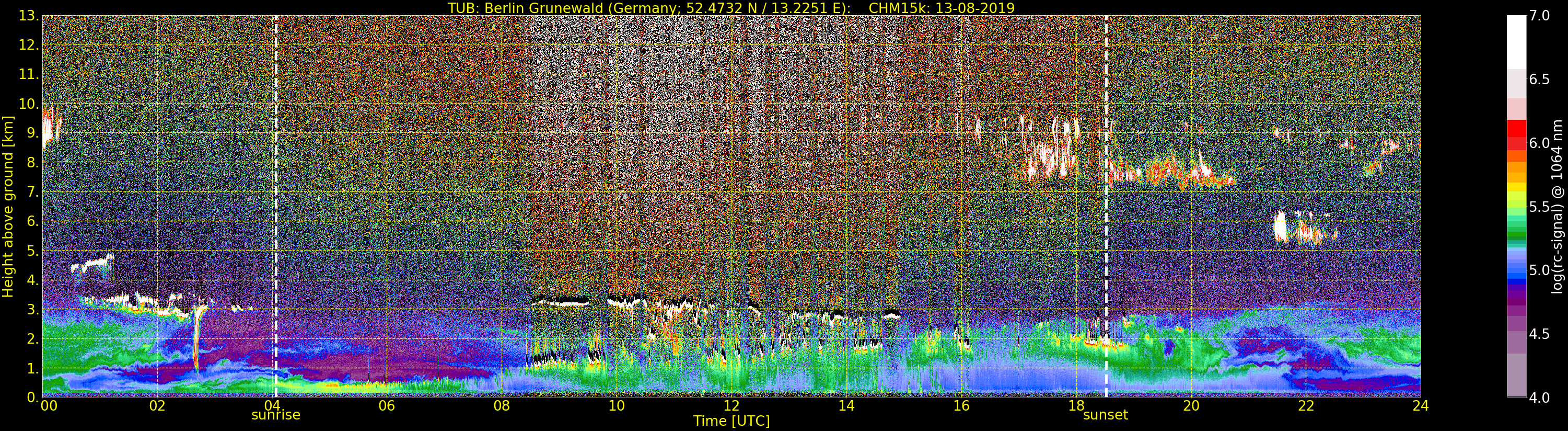Click time-axis tick label "06"
Viewport: 1568px width, 431px height.
387,406
